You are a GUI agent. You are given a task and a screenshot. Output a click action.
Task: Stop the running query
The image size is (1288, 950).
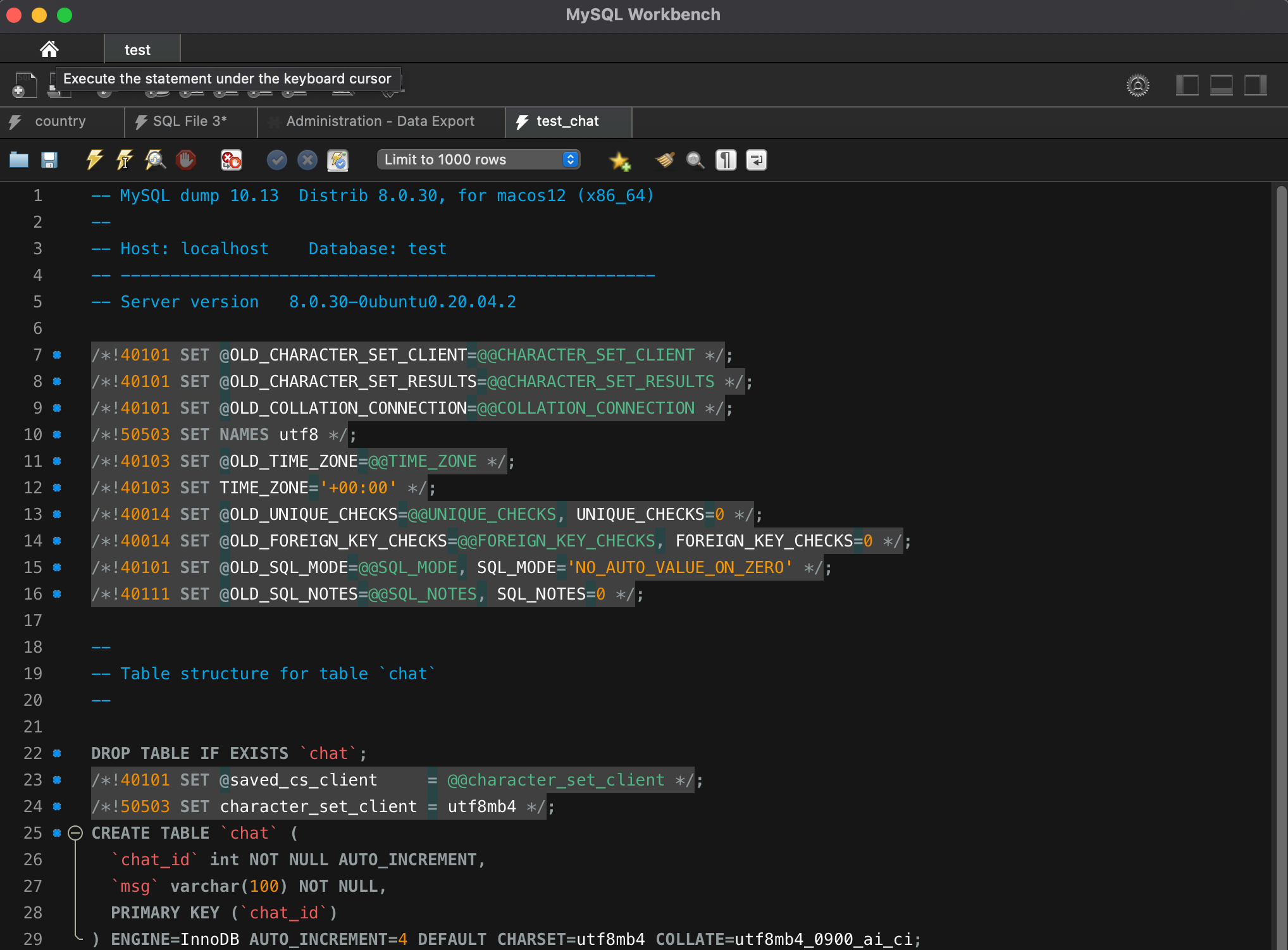click(x=186, y=160)
